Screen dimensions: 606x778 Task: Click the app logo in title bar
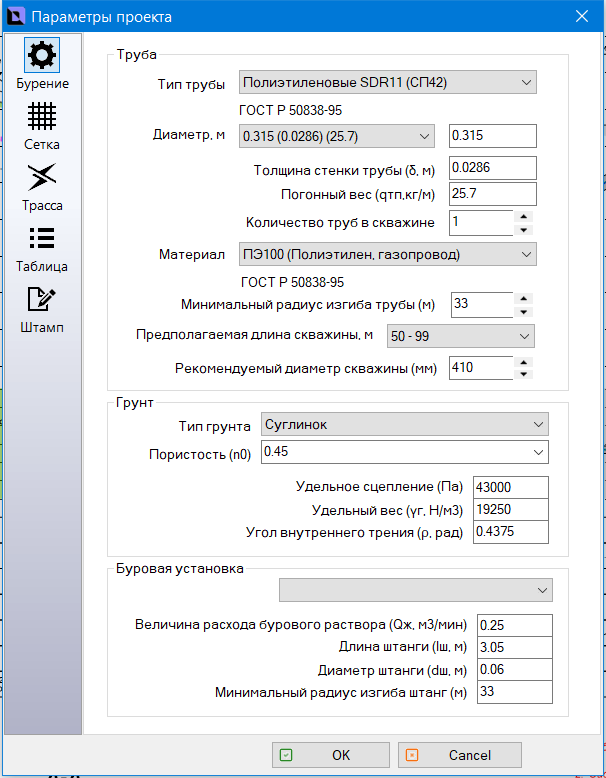tap(15, 16)
